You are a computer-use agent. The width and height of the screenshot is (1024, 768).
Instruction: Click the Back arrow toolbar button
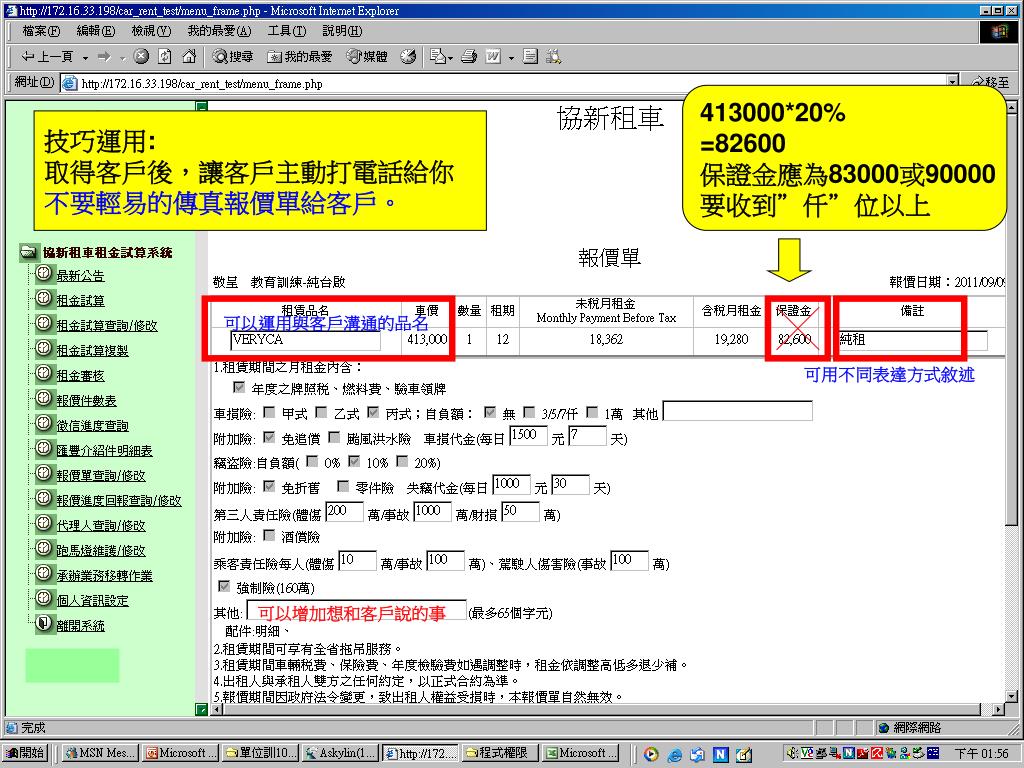[x=47, y=57]
